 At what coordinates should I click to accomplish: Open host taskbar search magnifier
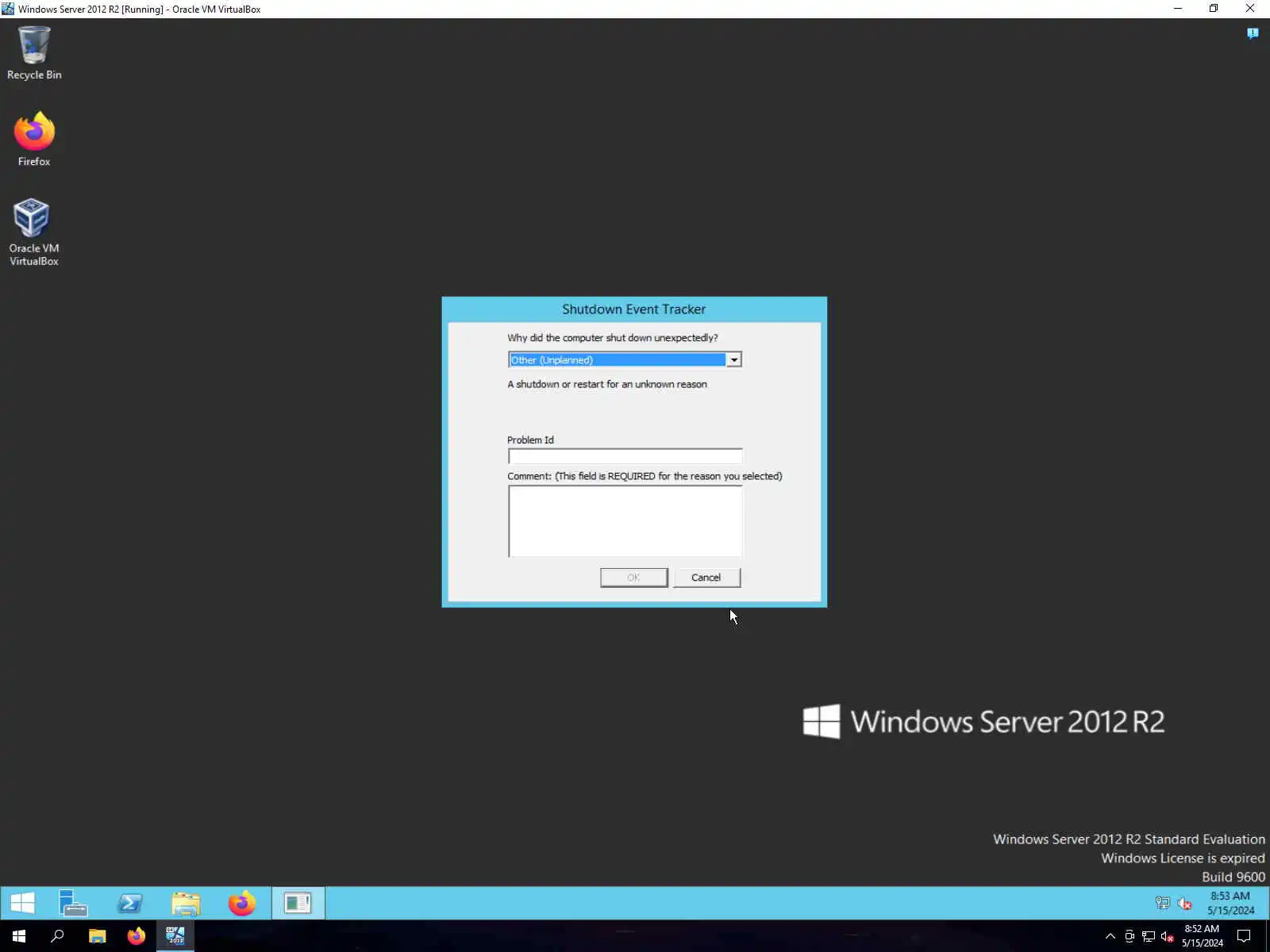pyautogui.click(x=57, y=936)
